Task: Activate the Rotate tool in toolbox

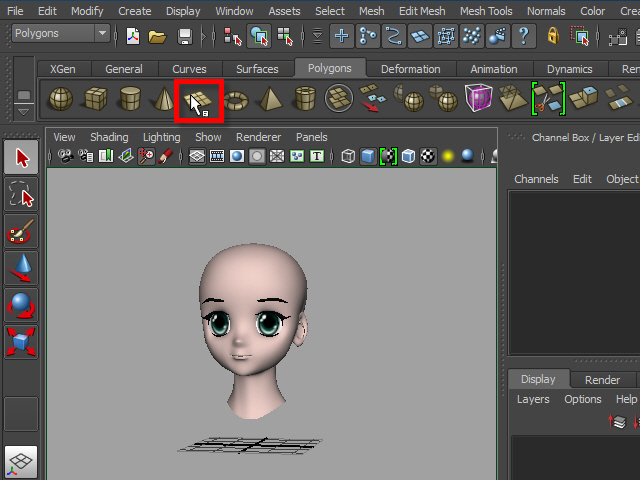Action: (x=21, y=305)
